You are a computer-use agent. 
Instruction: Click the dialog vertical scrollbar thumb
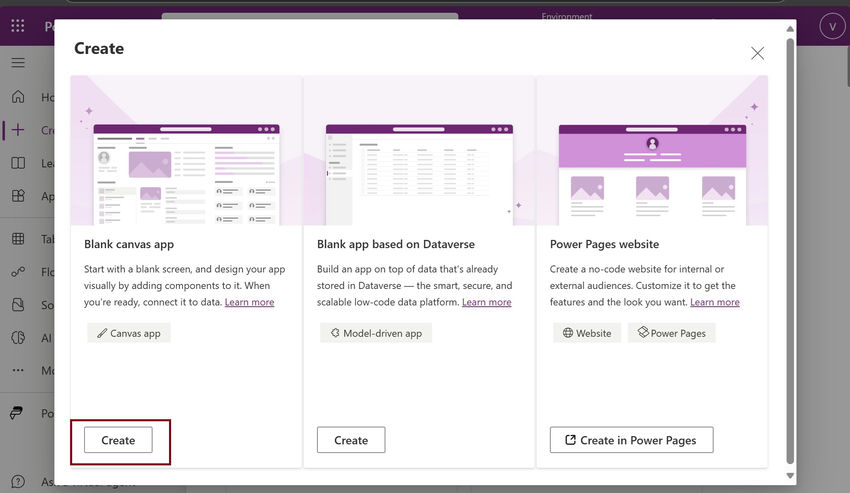[x=790, y=251]
